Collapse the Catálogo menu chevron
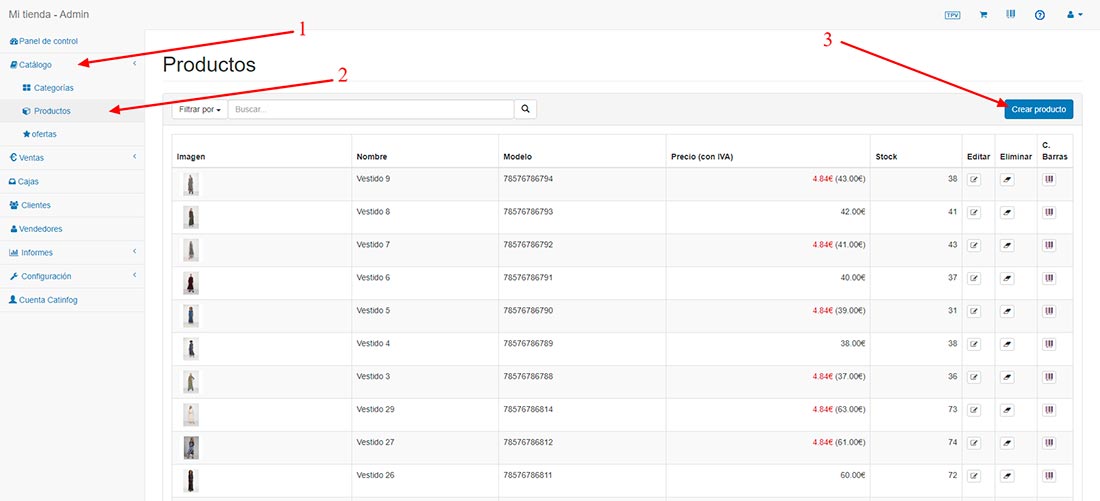 [134, 64]
